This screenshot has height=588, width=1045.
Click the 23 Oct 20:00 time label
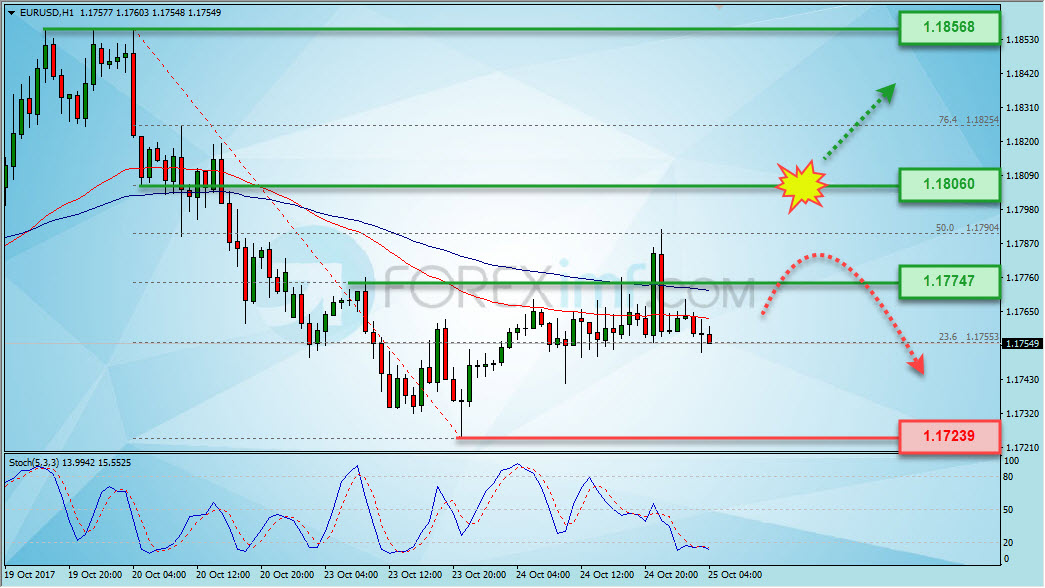[x=479, y=575]
